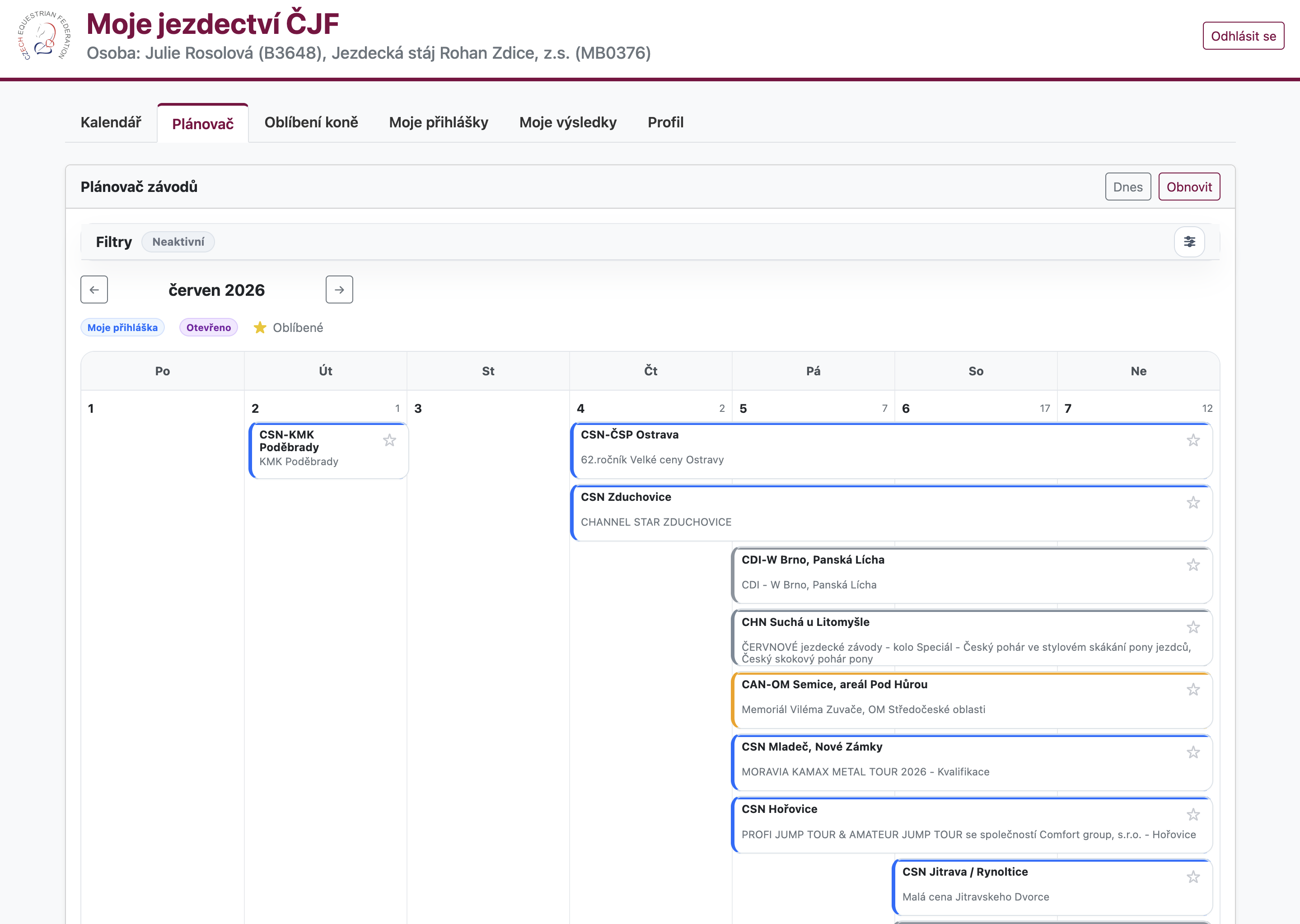Click the Otevřeno purple legend badge
The height and width of the screenshot is (924, 1300).
click(208, 328)
